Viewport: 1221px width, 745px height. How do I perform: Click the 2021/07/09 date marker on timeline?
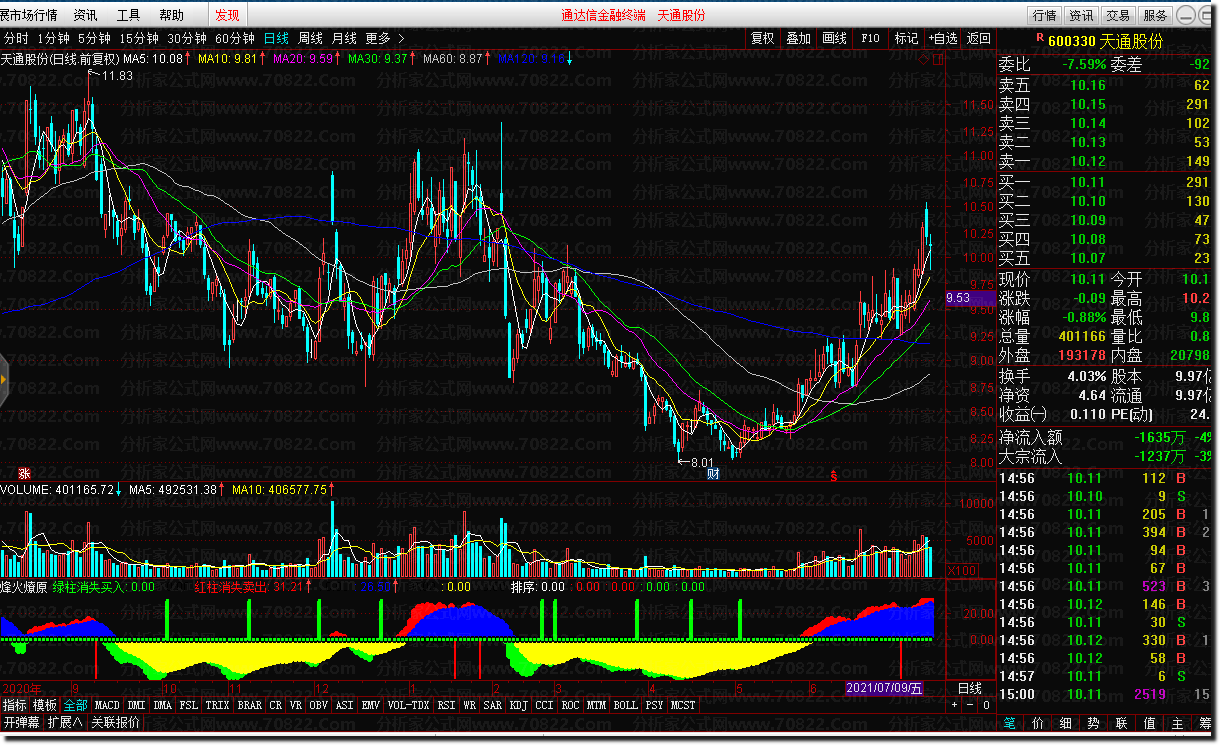click(884, 688)
